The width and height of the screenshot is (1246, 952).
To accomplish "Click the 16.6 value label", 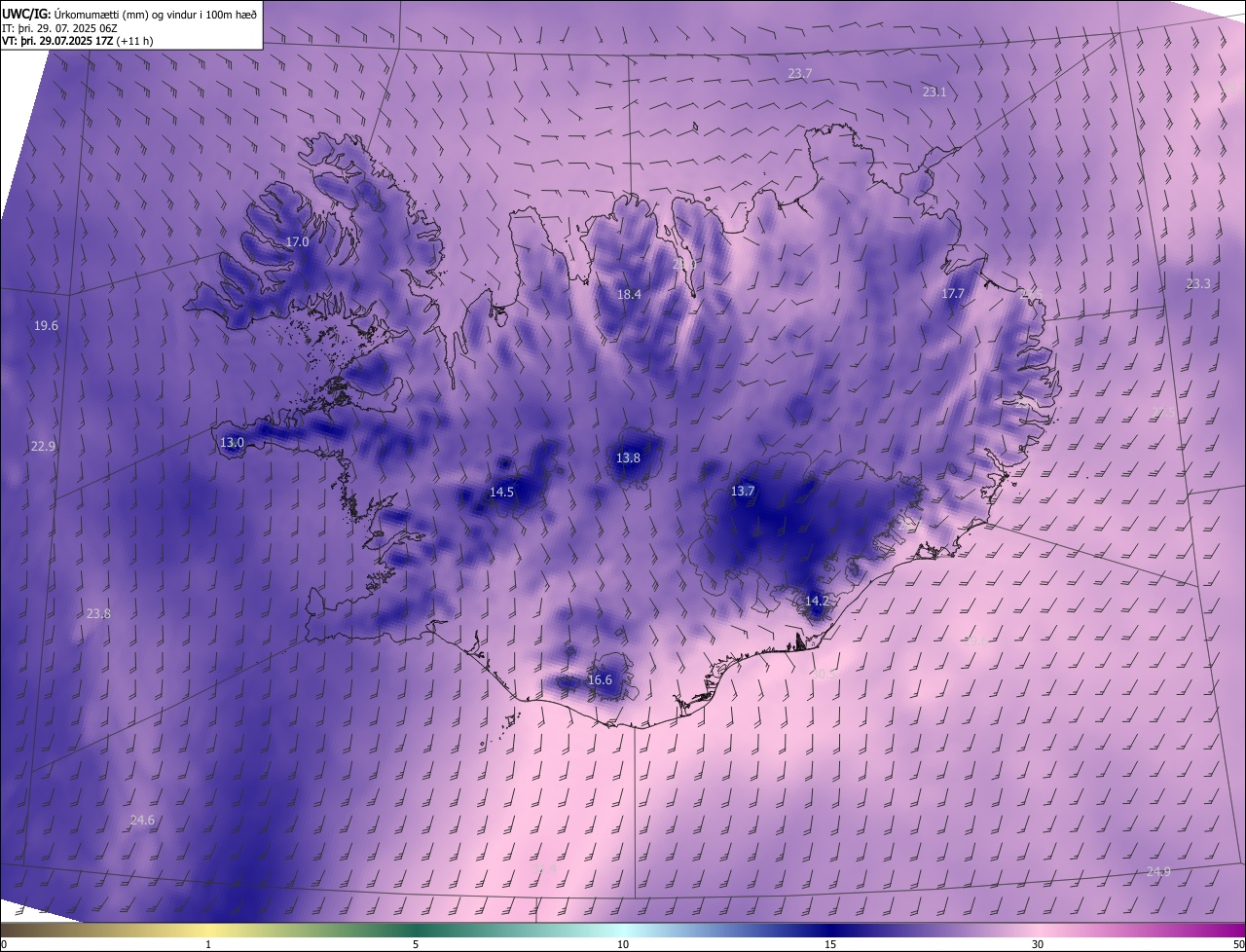I will (600, 679).
